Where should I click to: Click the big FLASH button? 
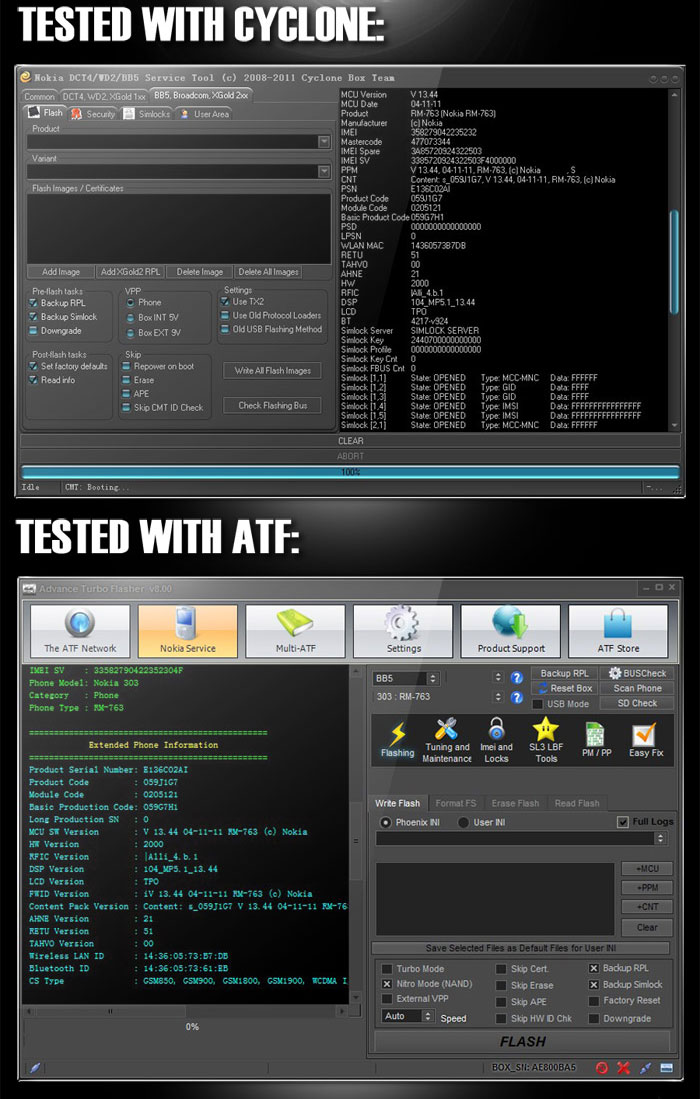pyautogui.click(x=523, y=1042)
